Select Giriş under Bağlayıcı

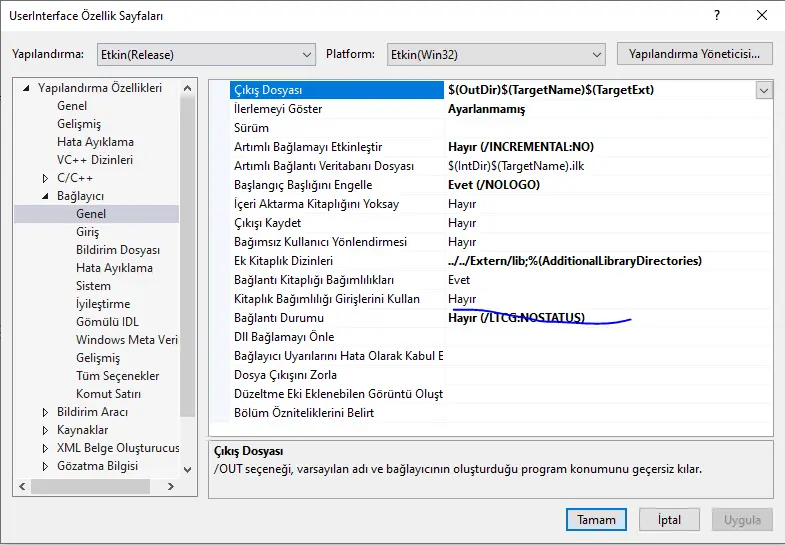point(87,232)
